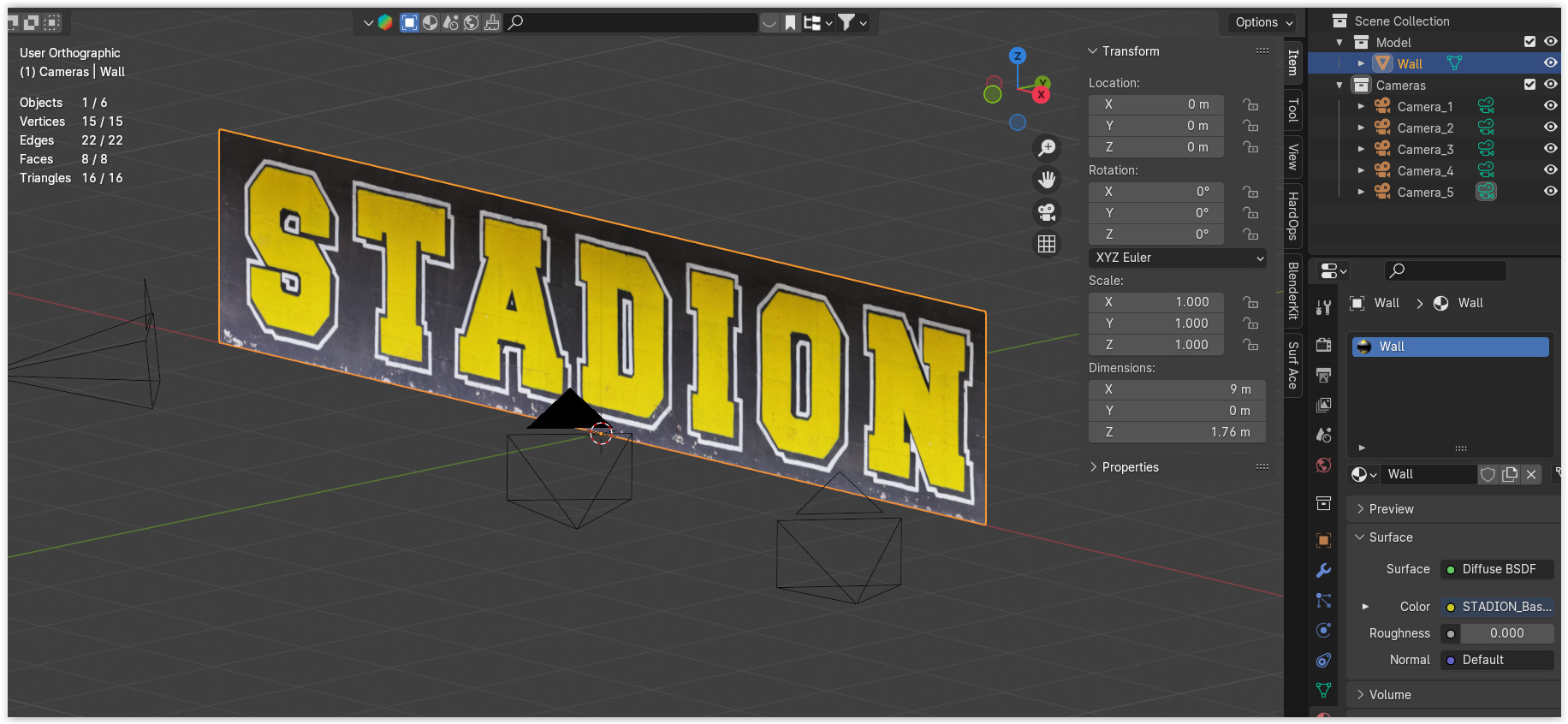Toggle camera view with camera icon
Screen dimensions: 1568x724
[1047, 211]
